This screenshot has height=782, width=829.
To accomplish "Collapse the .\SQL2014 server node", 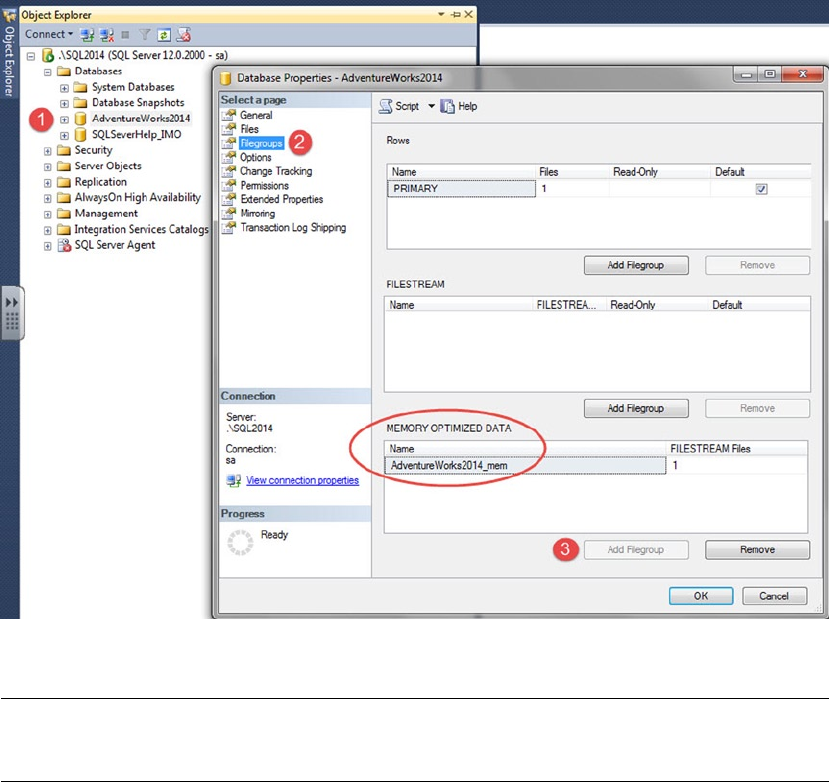I will coord(31,56).
